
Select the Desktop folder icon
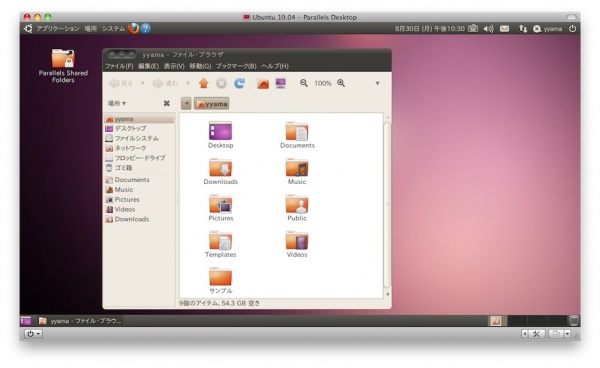(x=220, y=131)
